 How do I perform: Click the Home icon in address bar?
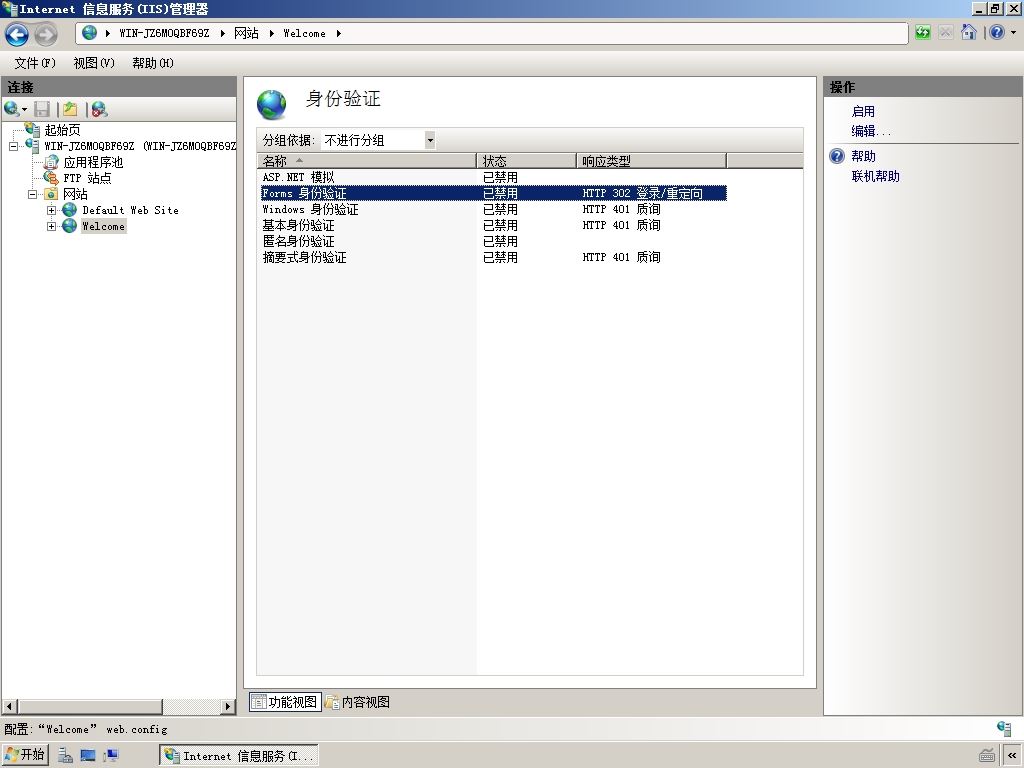[x=969, y=33]
